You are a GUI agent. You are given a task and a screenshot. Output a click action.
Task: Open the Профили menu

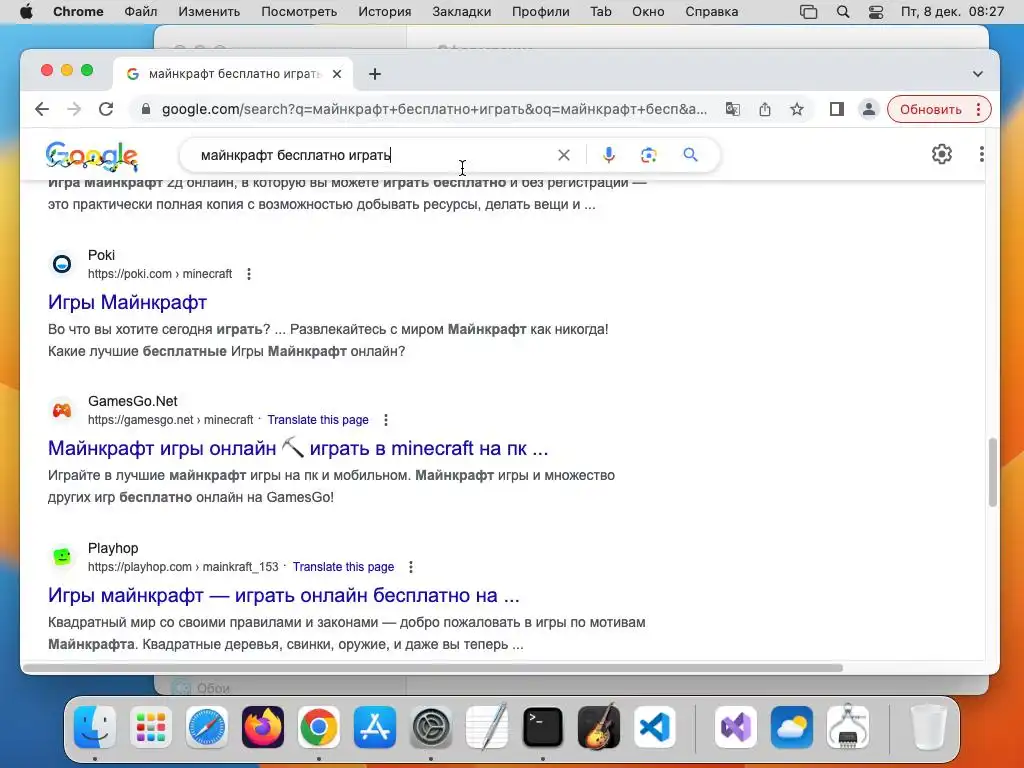(540, 12)
